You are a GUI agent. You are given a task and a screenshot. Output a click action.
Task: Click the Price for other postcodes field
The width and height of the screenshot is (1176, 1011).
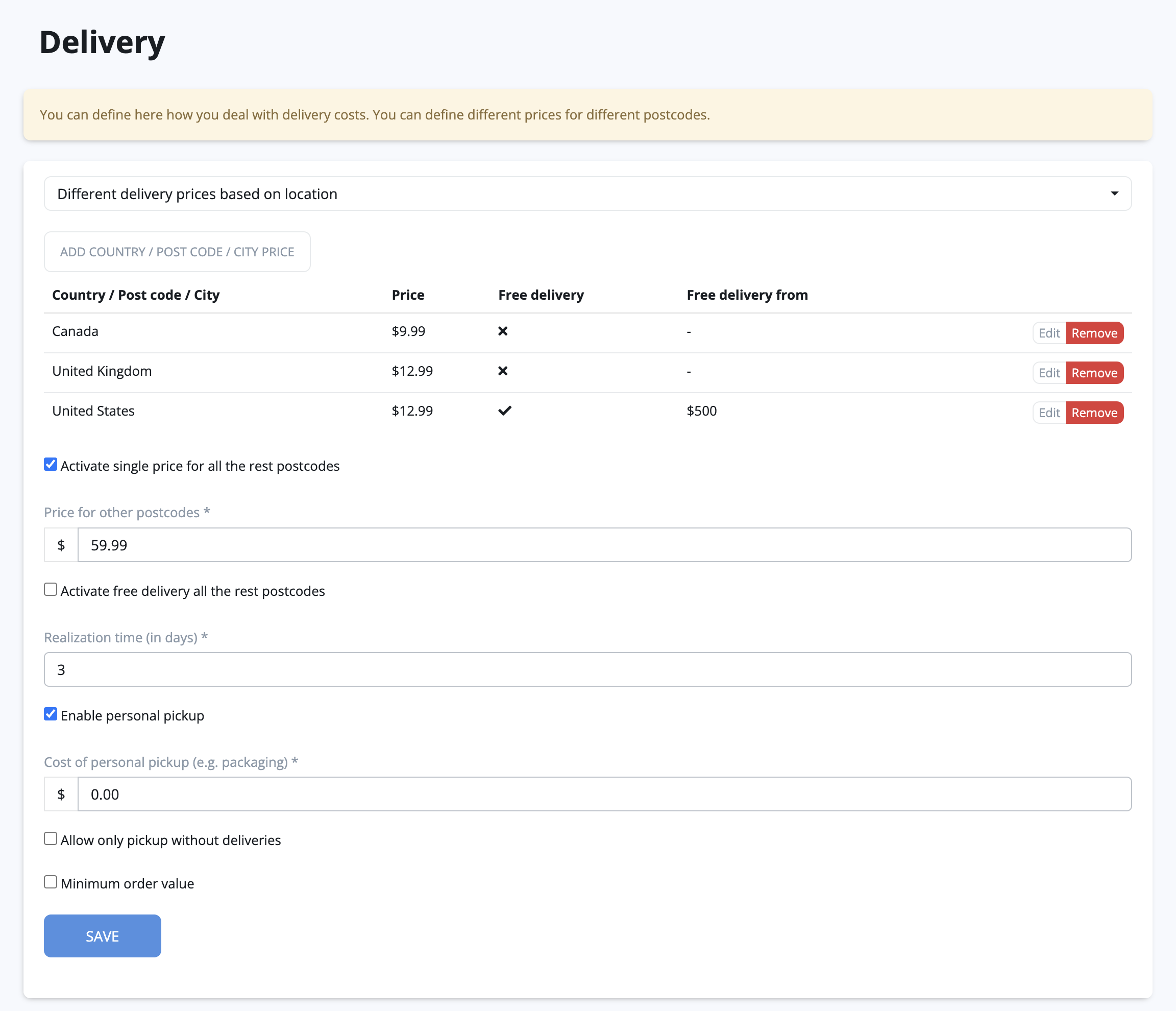[604, 545]
